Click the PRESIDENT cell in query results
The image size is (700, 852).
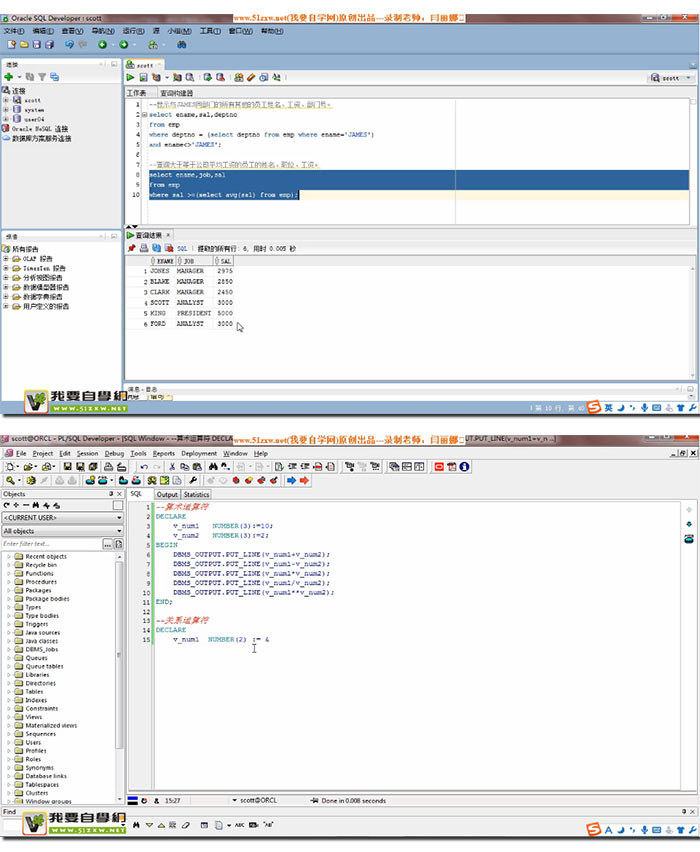click(x=193, y=313)
